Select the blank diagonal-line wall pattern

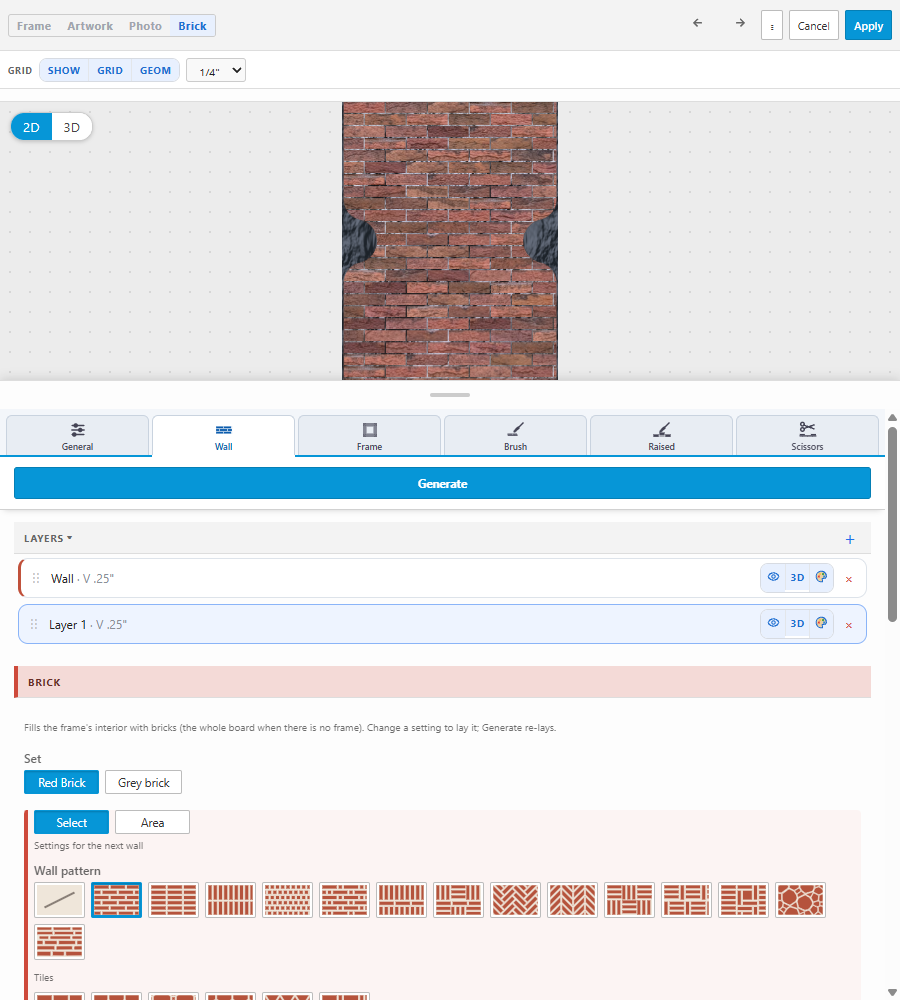(59, 900)
